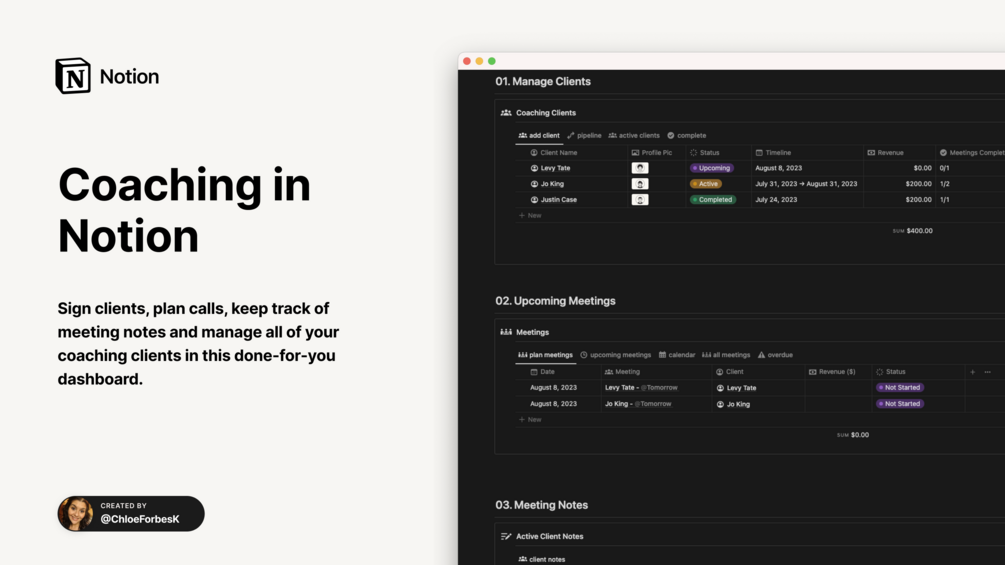This screenshot has height=565, width=1005.
Task: Open the Jo King client row
Action: (x=547, y=184)
